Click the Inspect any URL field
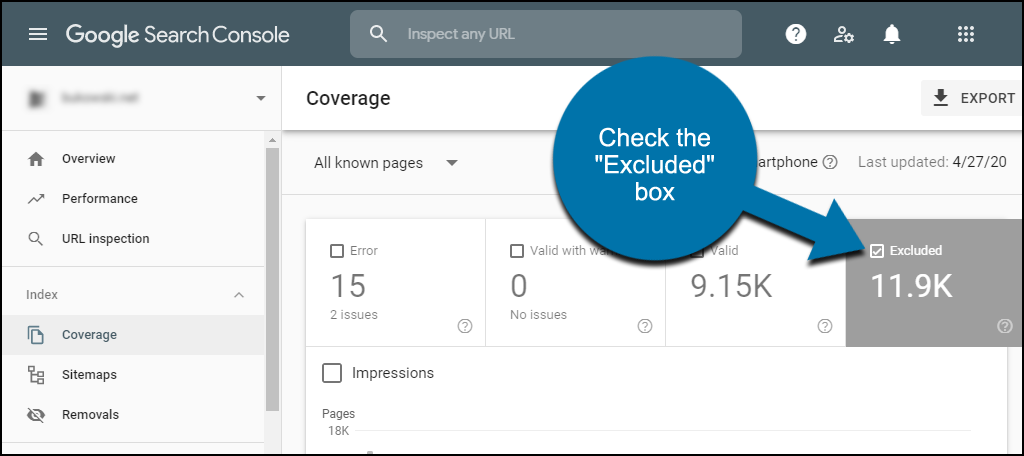 pos(546,34)
